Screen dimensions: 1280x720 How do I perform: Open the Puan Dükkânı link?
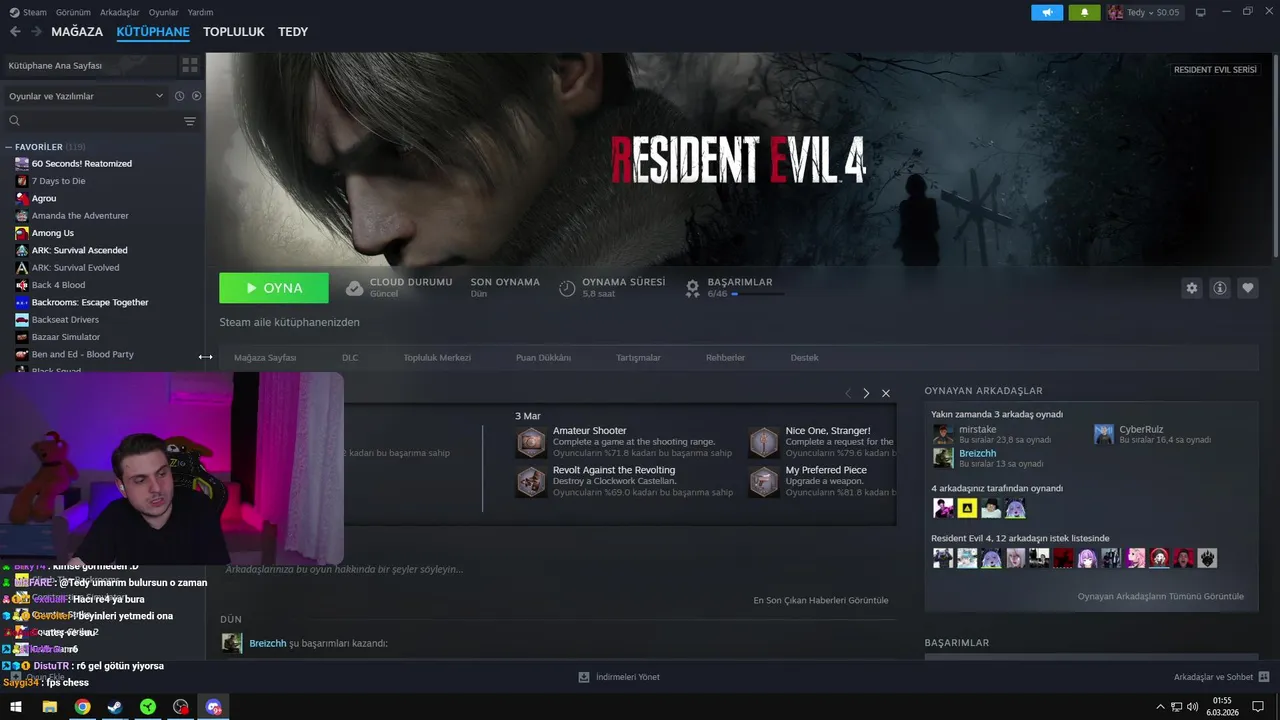coord(543,358)
